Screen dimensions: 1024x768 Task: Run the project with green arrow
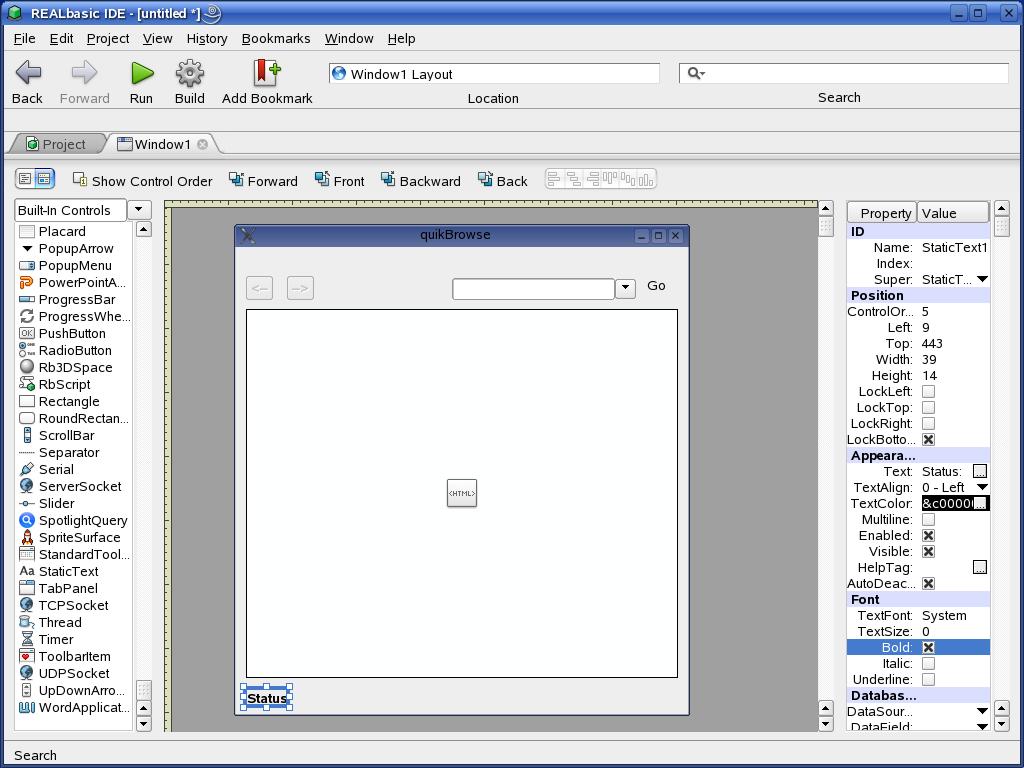pyautogui.click(x=142, y=73)
